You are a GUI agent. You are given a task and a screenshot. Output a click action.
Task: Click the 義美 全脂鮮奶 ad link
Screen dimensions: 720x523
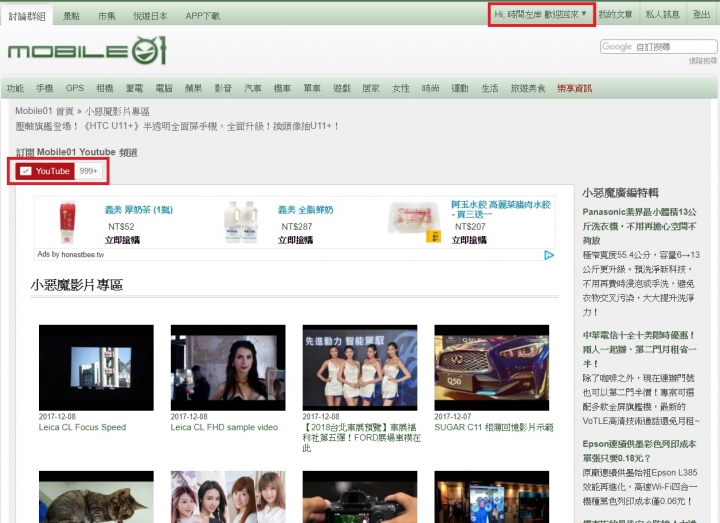(x=305, y=210)
